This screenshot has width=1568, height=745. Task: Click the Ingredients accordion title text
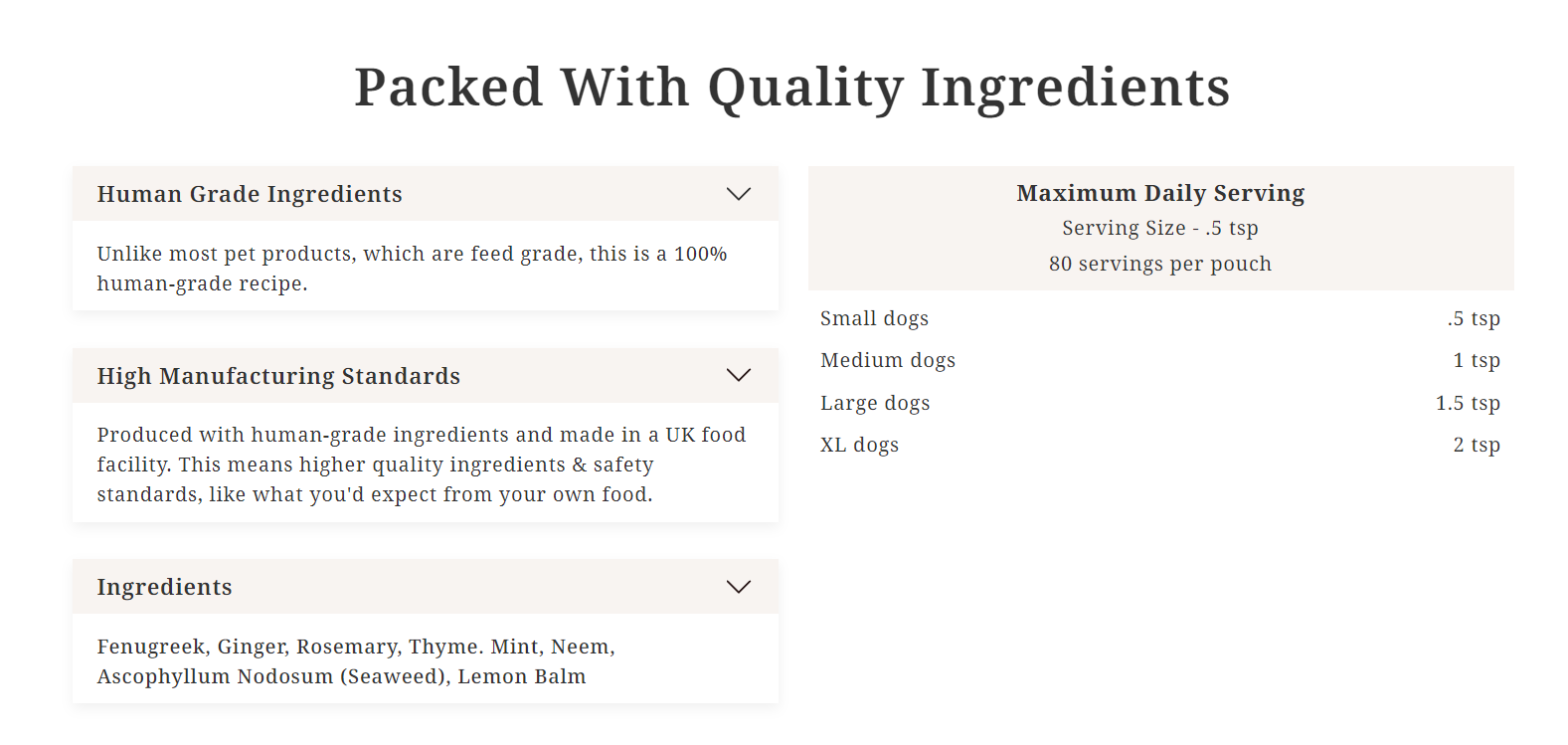[x=164, y=587]
